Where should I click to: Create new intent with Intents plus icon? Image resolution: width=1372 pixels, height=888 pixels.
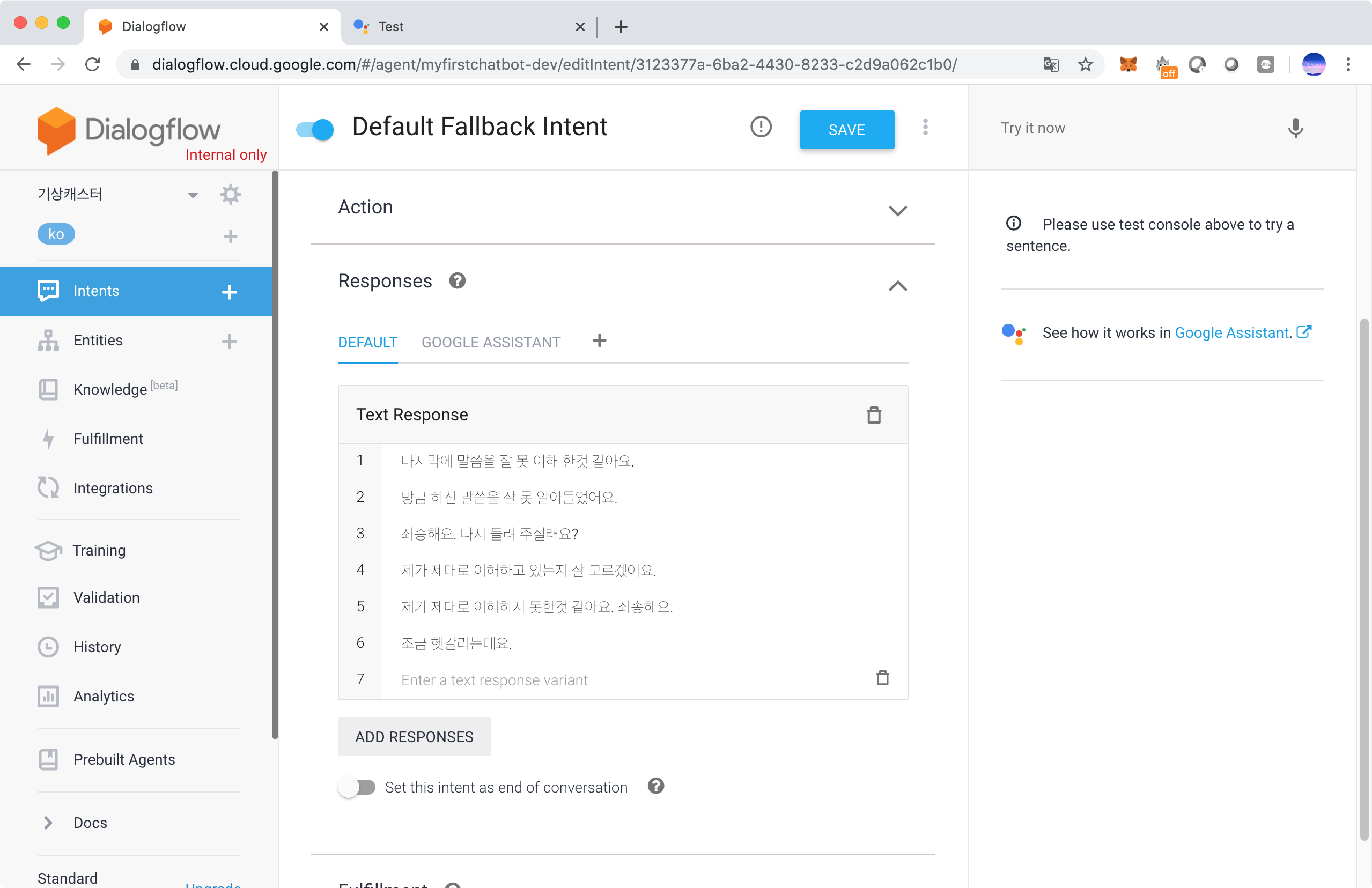pos(230,292)
